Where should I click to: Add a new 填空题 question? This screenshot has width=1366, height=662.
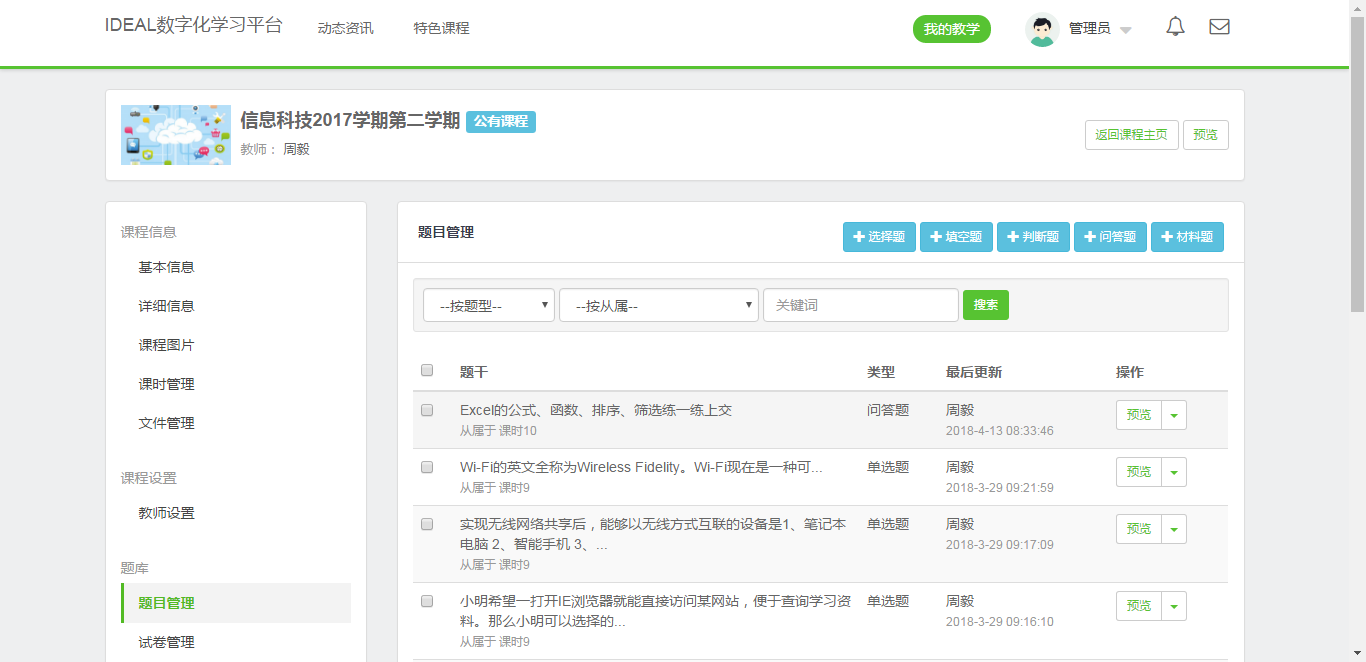(956, 237)
